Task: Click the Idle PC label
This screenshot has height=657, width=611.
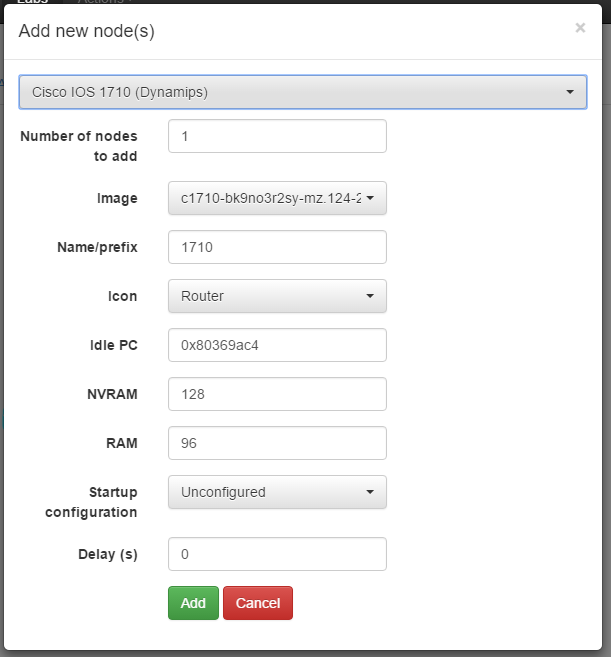Action: tap(114, 345)
